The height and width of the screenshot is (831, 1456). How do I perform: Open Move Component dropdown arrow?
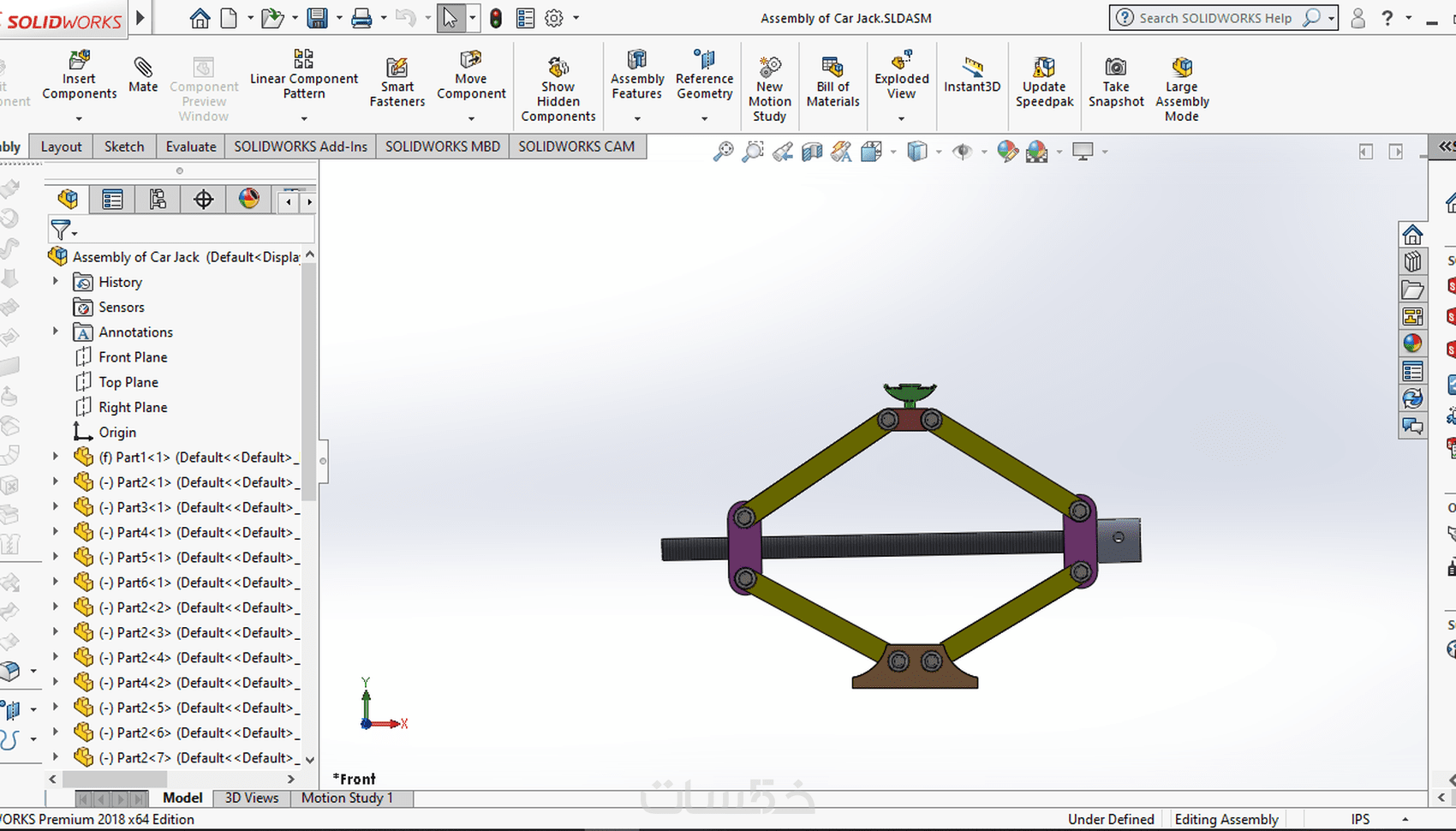(x=471, y=118)
